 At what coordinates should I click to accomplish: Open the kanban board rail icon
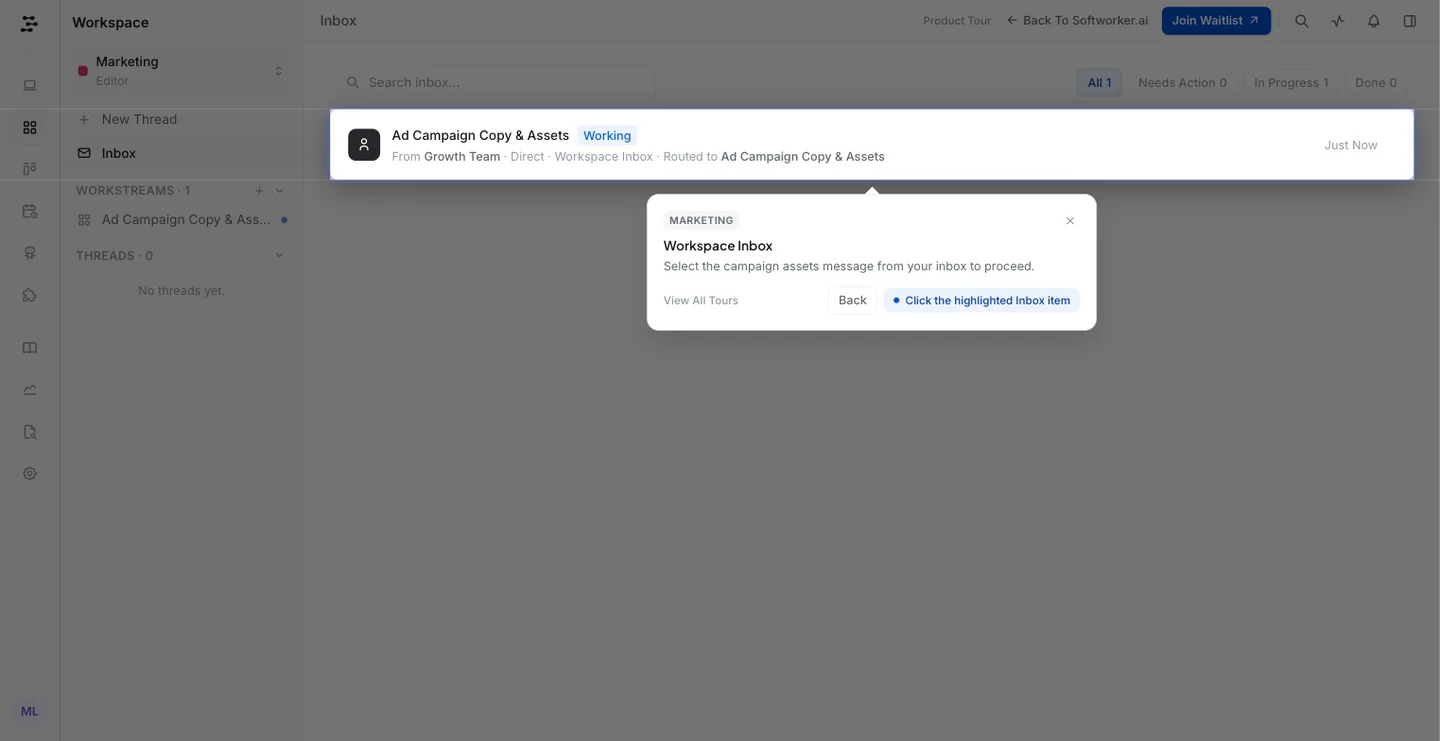pos(30,169)
